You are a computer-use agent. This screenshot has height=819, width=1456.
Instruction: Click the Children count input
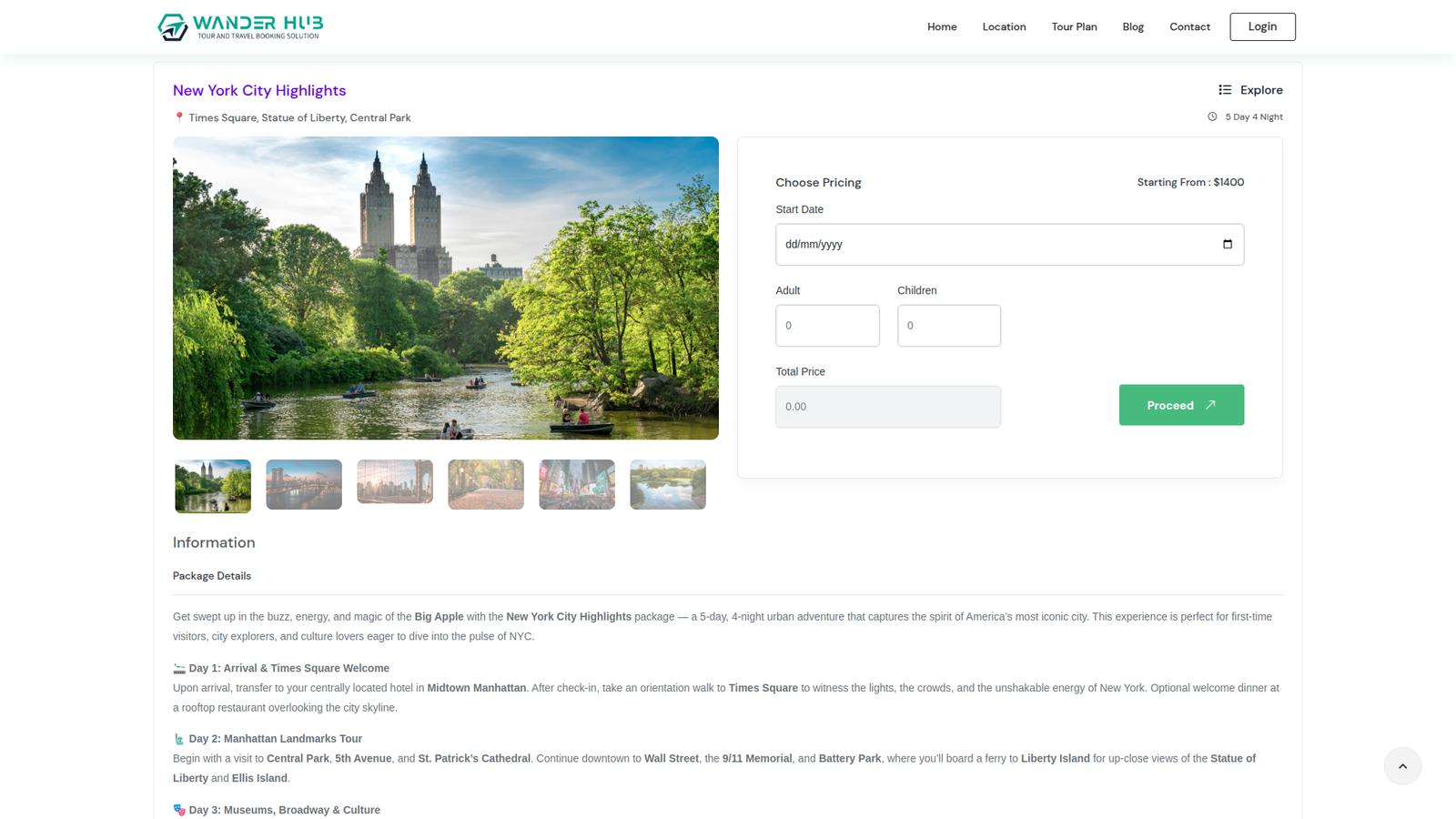click(x=948, y=326)
